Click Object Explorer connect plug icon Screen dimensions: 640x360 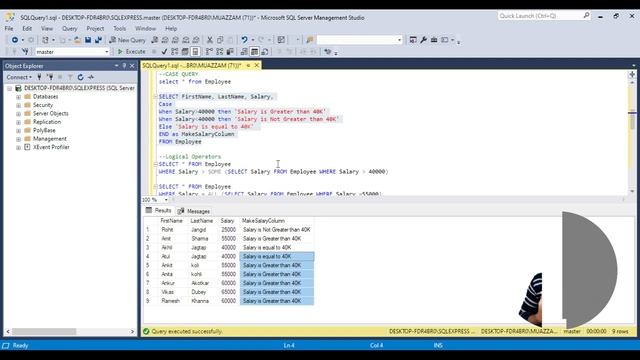[x=40, y=77]
